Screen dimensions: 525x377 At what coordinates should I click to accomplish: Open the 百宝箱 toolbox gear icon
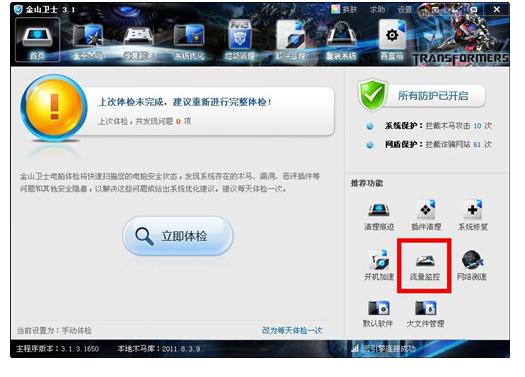pos(392,40)
